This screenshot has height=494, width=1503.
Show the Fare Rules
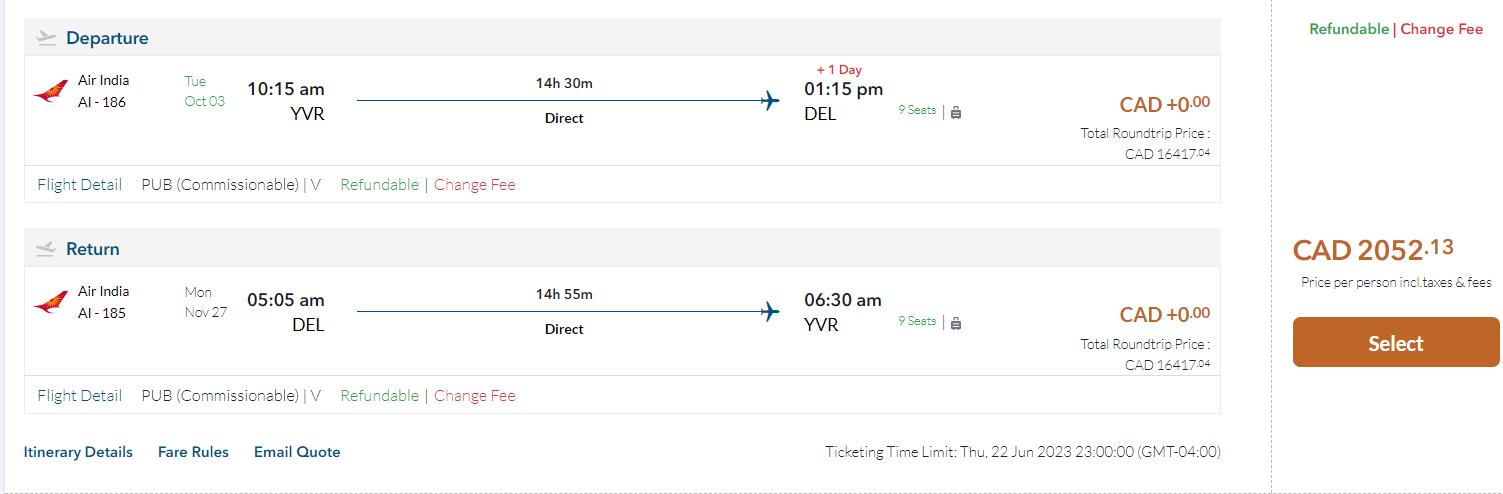[x=193, y=452]
